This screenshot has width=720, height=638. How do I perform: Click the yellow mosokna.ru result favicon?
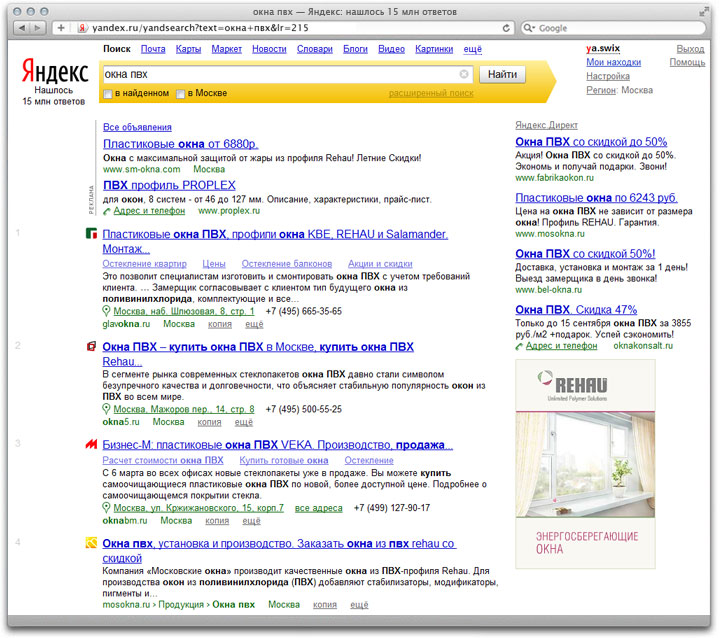91,544
